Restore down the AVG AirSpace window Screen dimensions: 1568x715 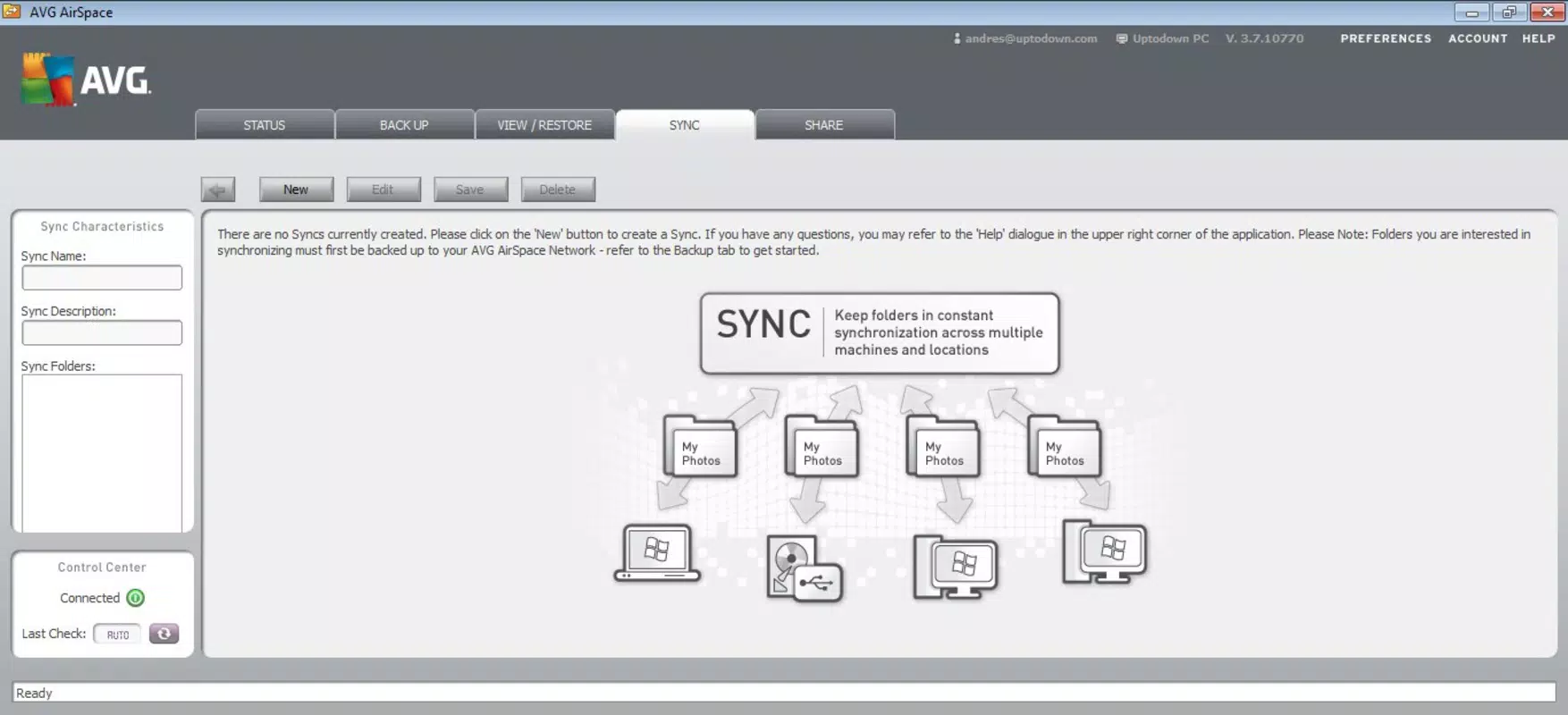tap(1509, 13)
